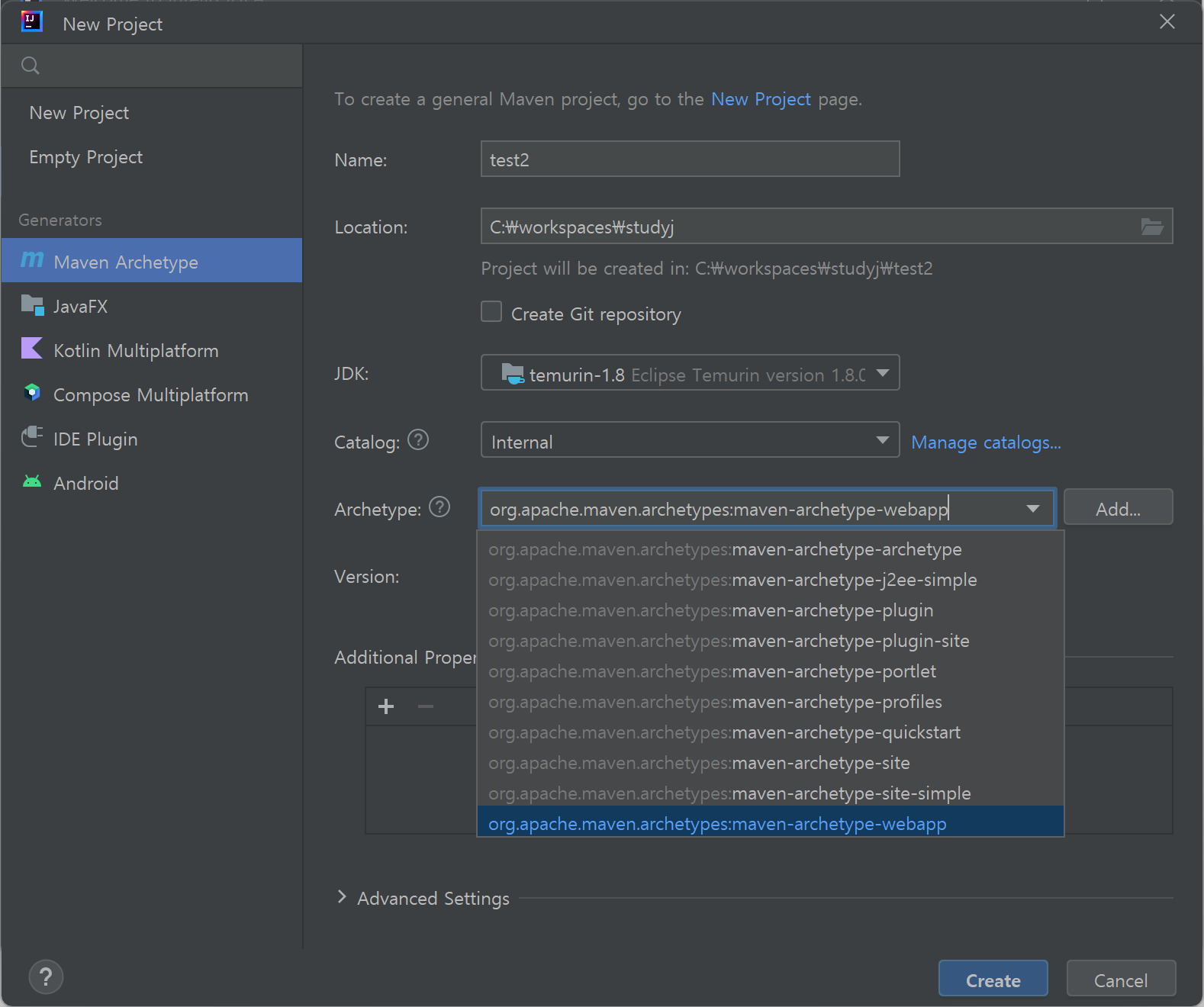Screen dimensions: 1204x1007
Task: Choose maven-archetype-j2ee-simple from list
Action: click(x=771, y=580)
